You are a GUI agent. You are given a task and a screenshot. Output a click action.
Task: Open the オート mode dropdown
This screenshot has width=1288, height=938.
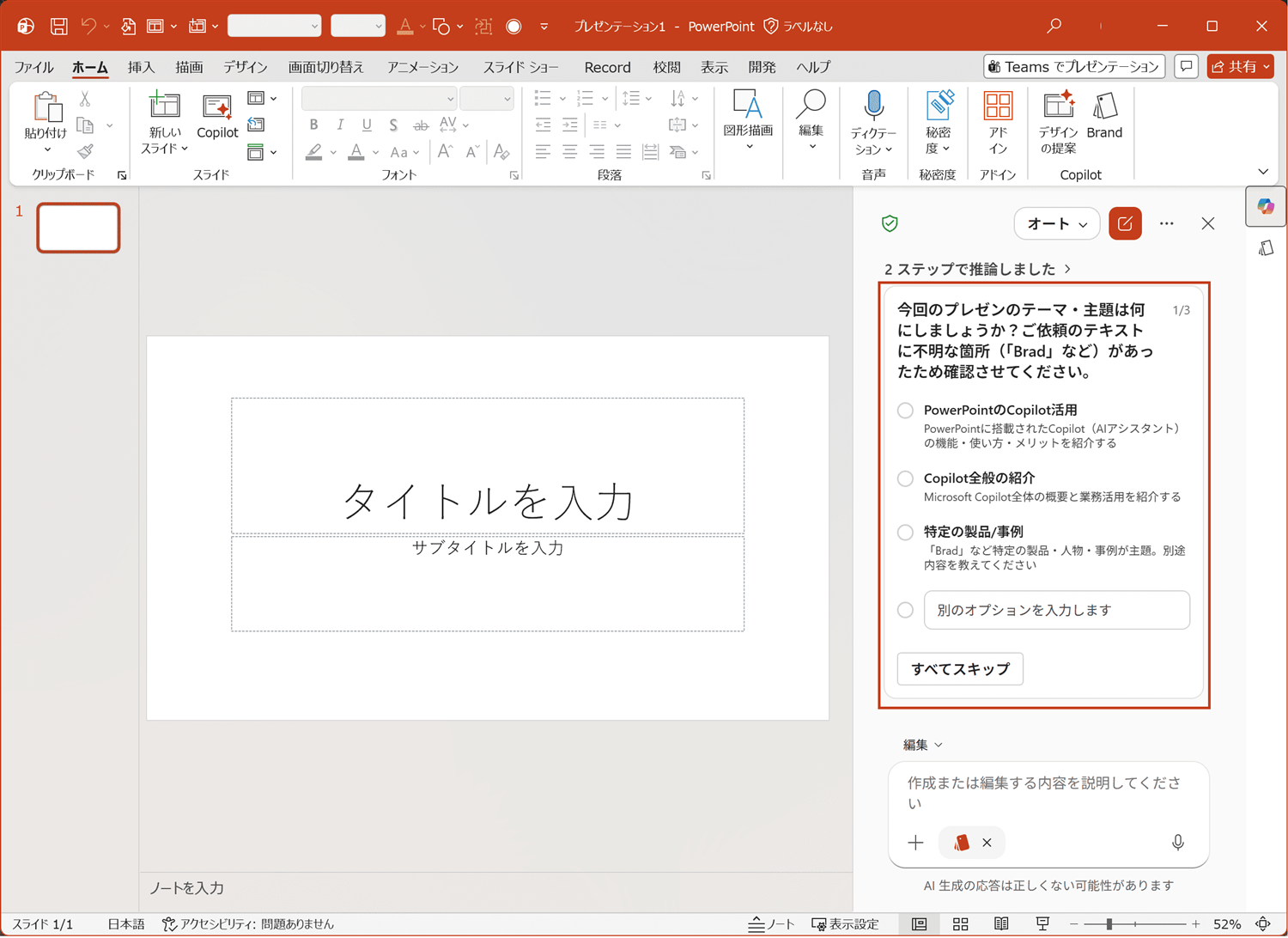coord(1057,224)
